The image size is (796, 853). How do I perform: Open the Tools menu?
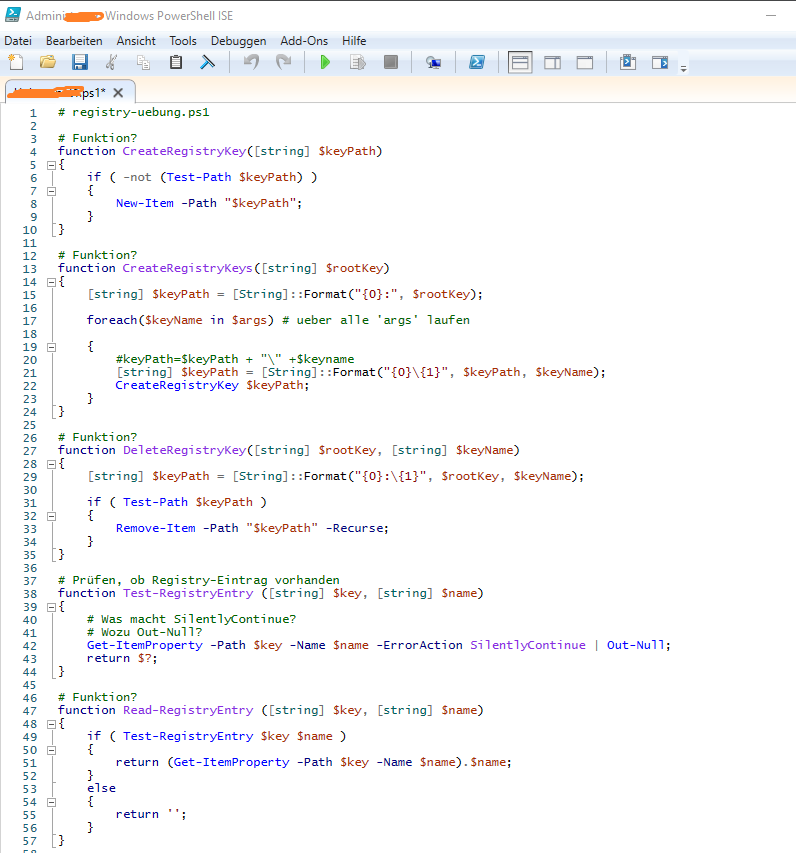coord(183,41)
